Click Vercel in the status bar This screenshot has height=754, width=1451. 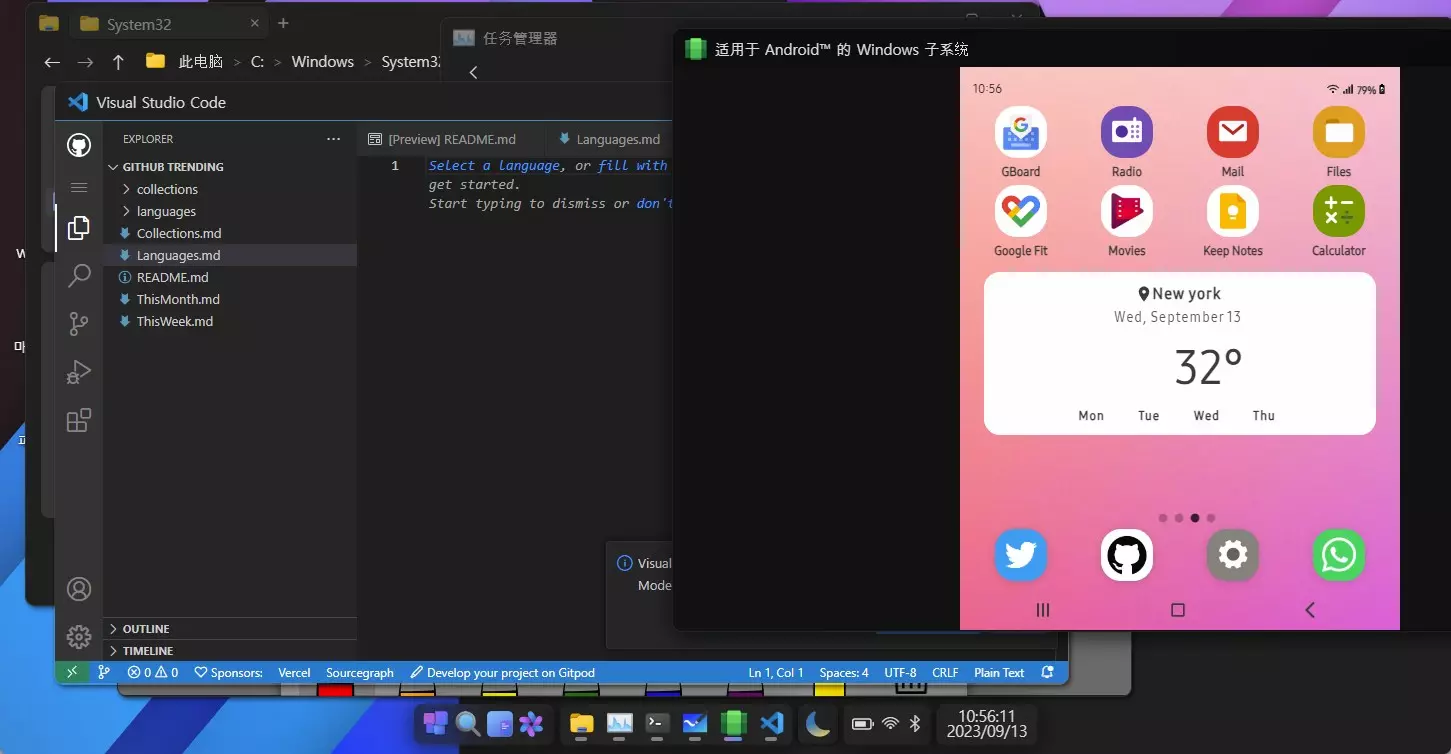coord(294,673)
